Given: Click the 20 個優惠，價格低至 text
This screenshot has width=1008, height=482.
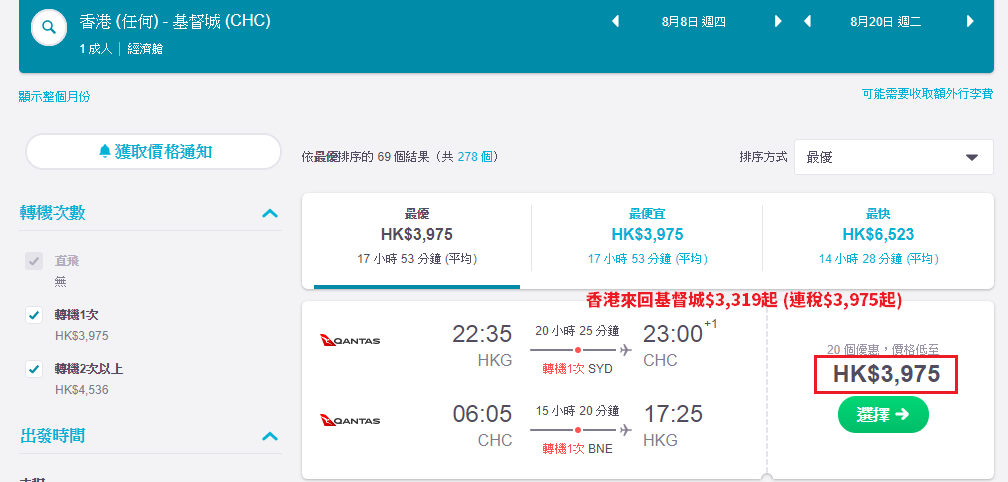Looking at the screenshot, I should (883, 350).
